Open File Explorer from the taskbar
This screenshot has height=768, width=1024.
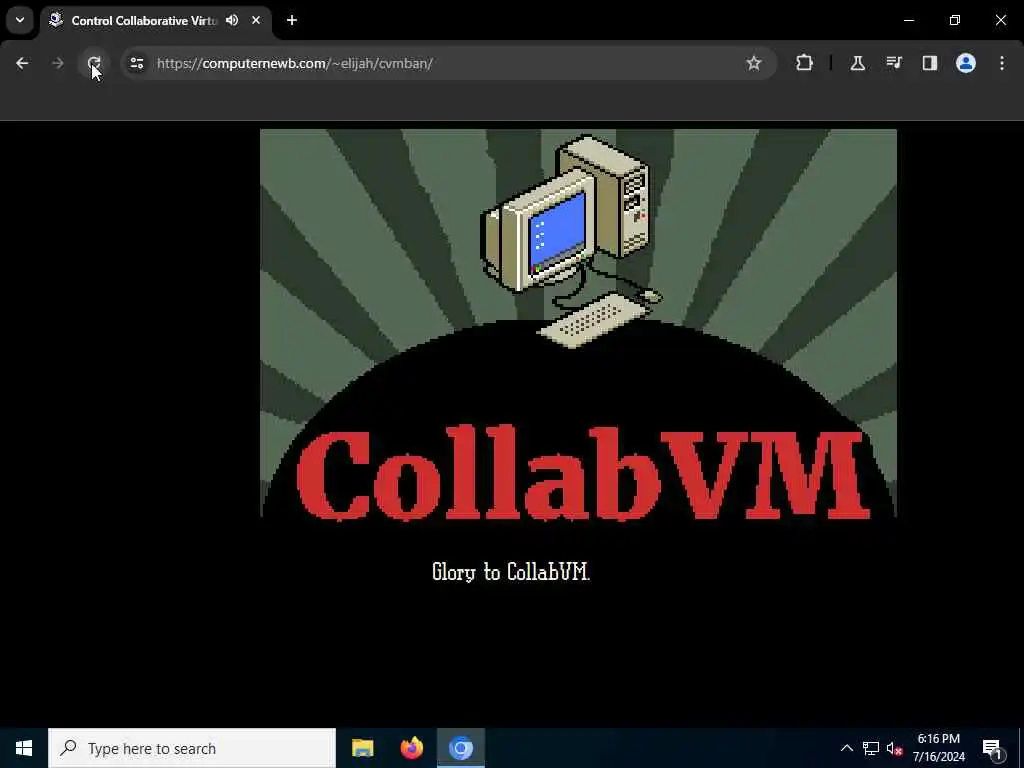click(x=362, y=748)
